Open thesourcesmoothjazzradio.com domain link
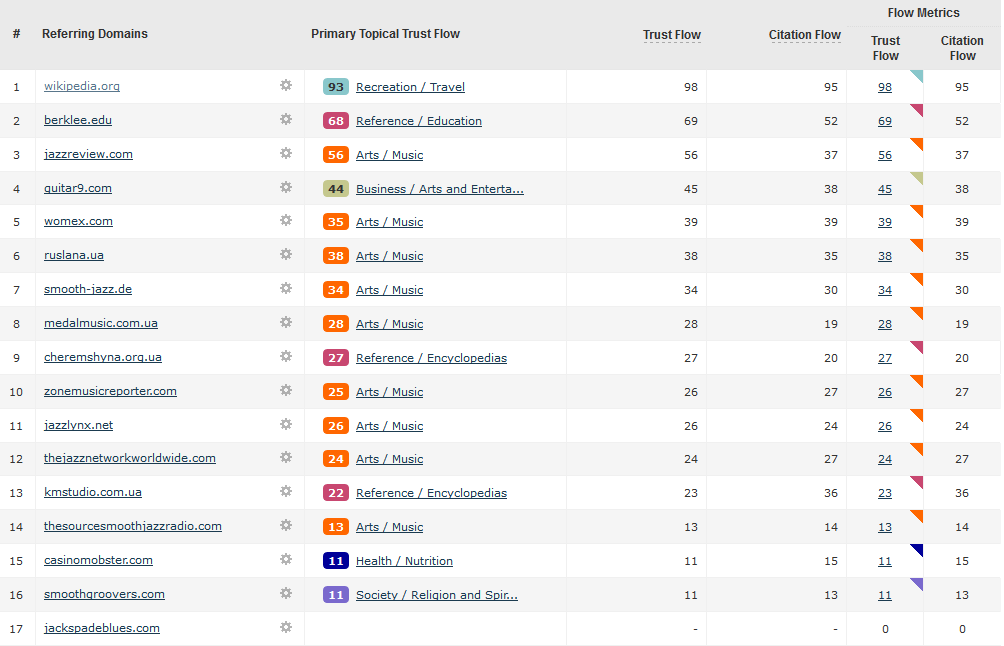Viewport: 1004px width, 646px height. (133, 526)
